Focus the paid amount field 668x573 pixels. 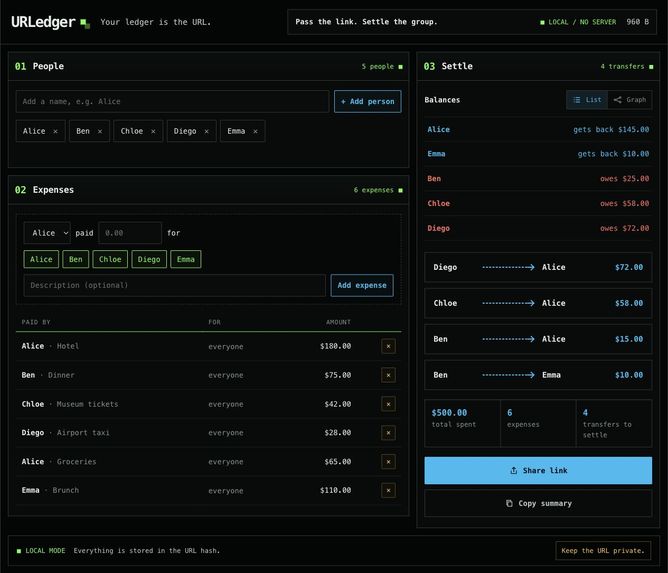130,233
